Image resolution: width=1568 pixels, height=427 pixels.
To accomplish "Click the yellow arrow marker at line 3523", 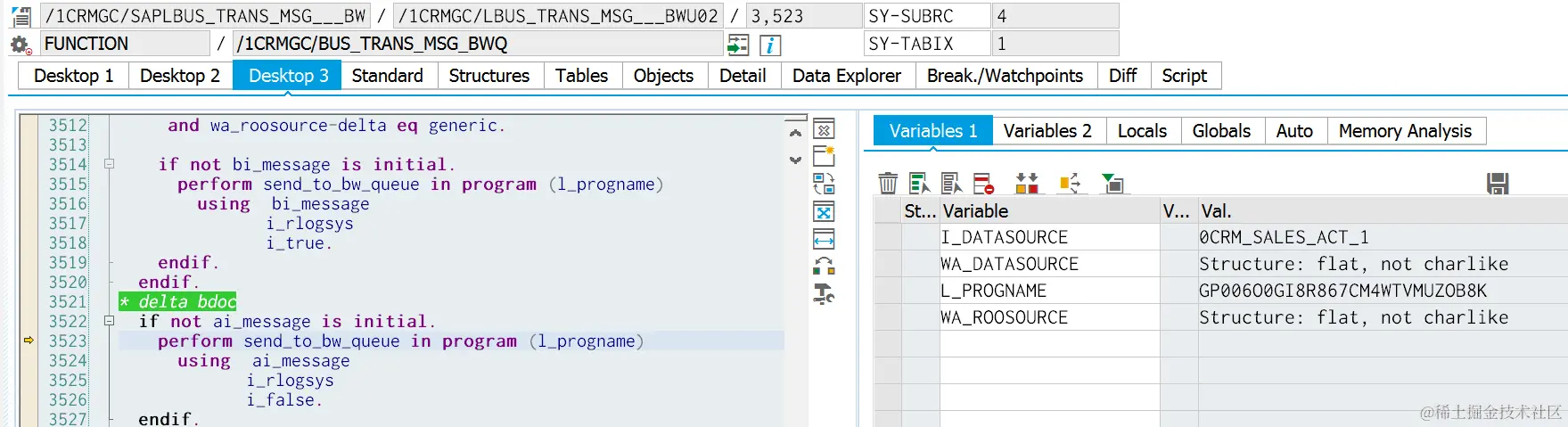I will tap(29, 341).
